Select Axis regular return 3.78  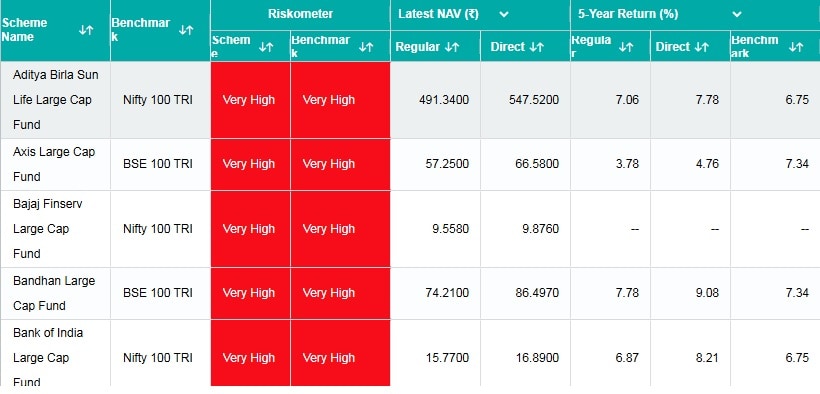(628, 164)
